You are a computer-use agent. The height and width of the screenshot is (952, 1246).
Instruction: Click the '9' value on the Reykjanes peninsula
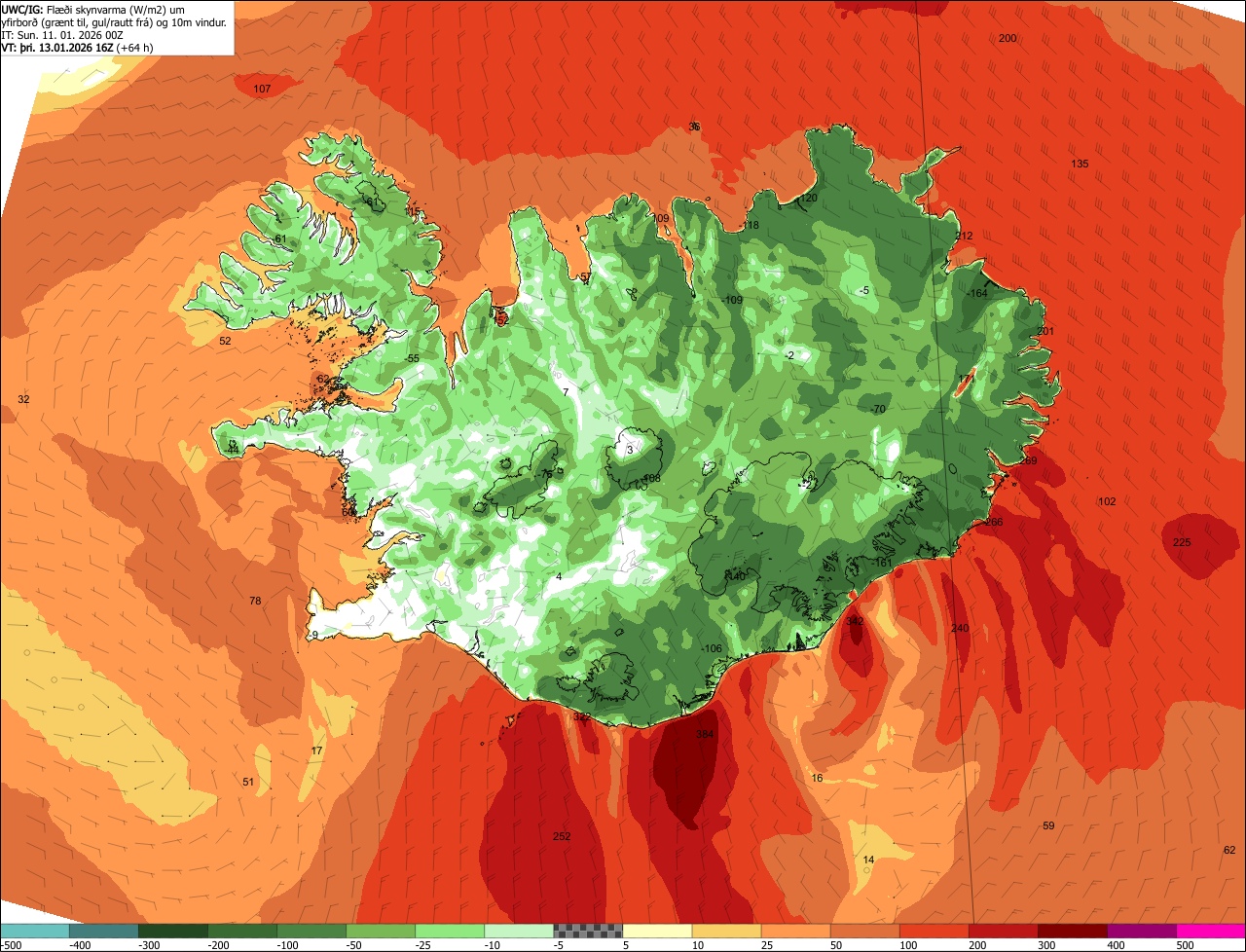(x=314, y=636)
